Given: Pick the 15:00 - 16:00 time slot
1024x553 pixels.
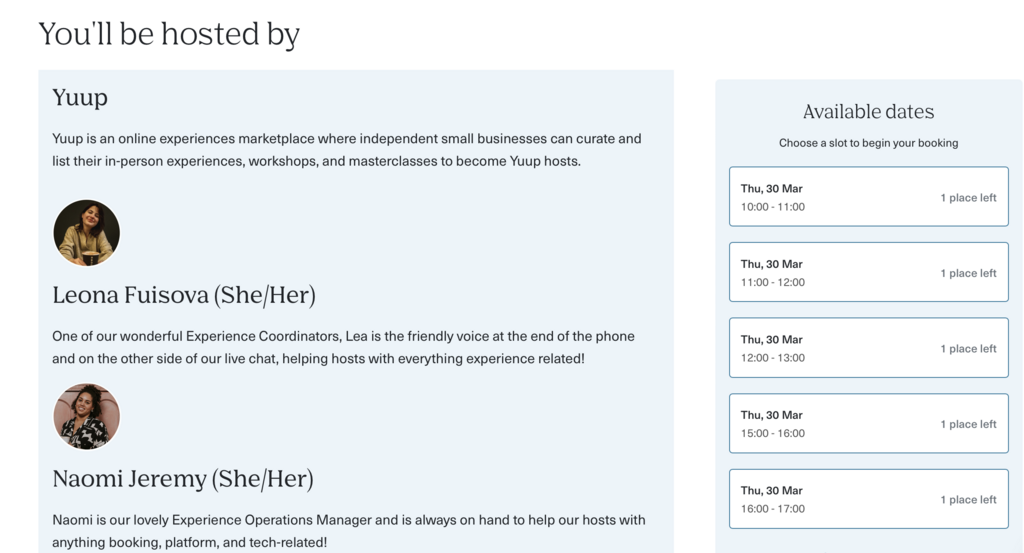Looking at the screenshot, I should [869, 423].
